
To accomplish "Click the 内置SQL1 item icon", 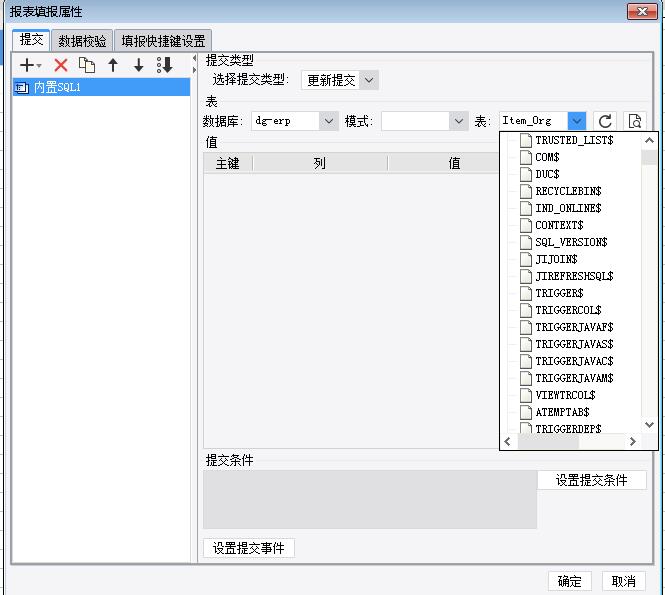I will tap(22, 88).
